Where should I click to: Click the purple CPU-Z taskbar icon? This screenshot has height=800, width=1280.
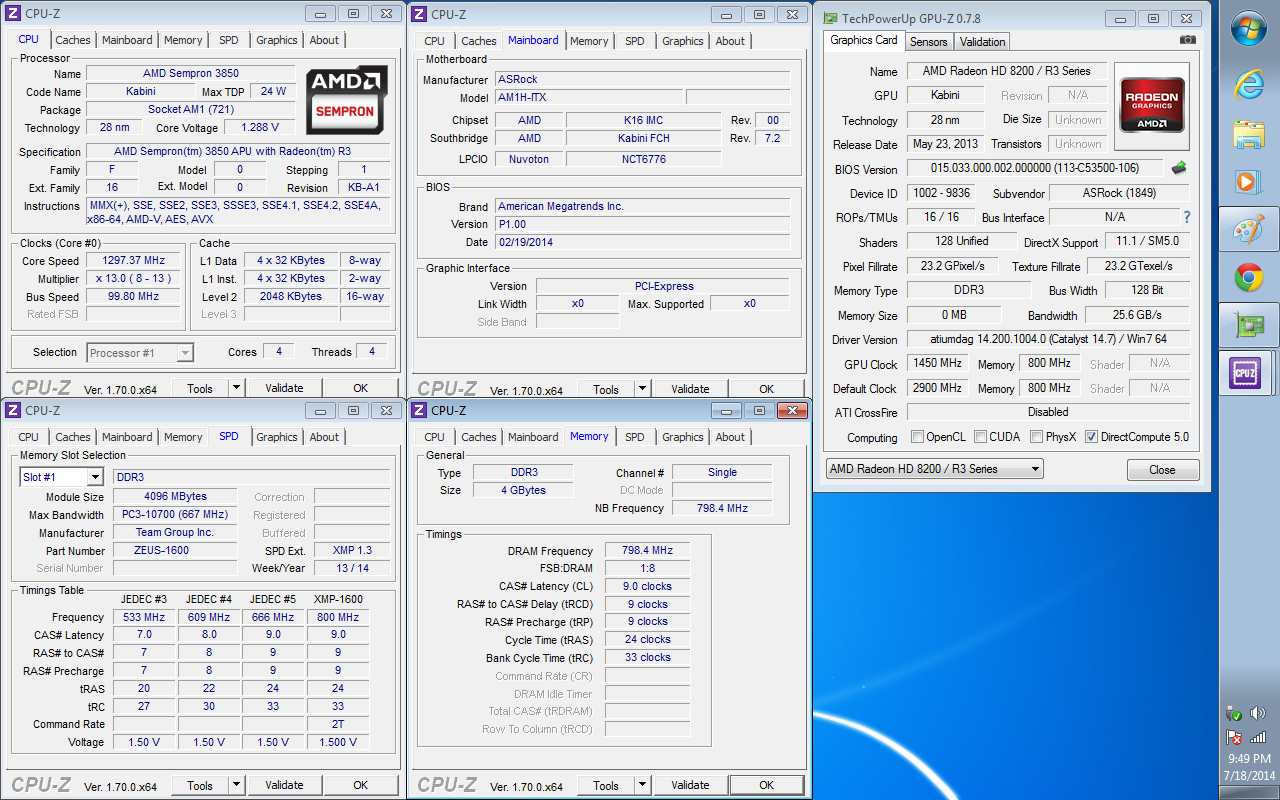click(x=1247, y=374)
